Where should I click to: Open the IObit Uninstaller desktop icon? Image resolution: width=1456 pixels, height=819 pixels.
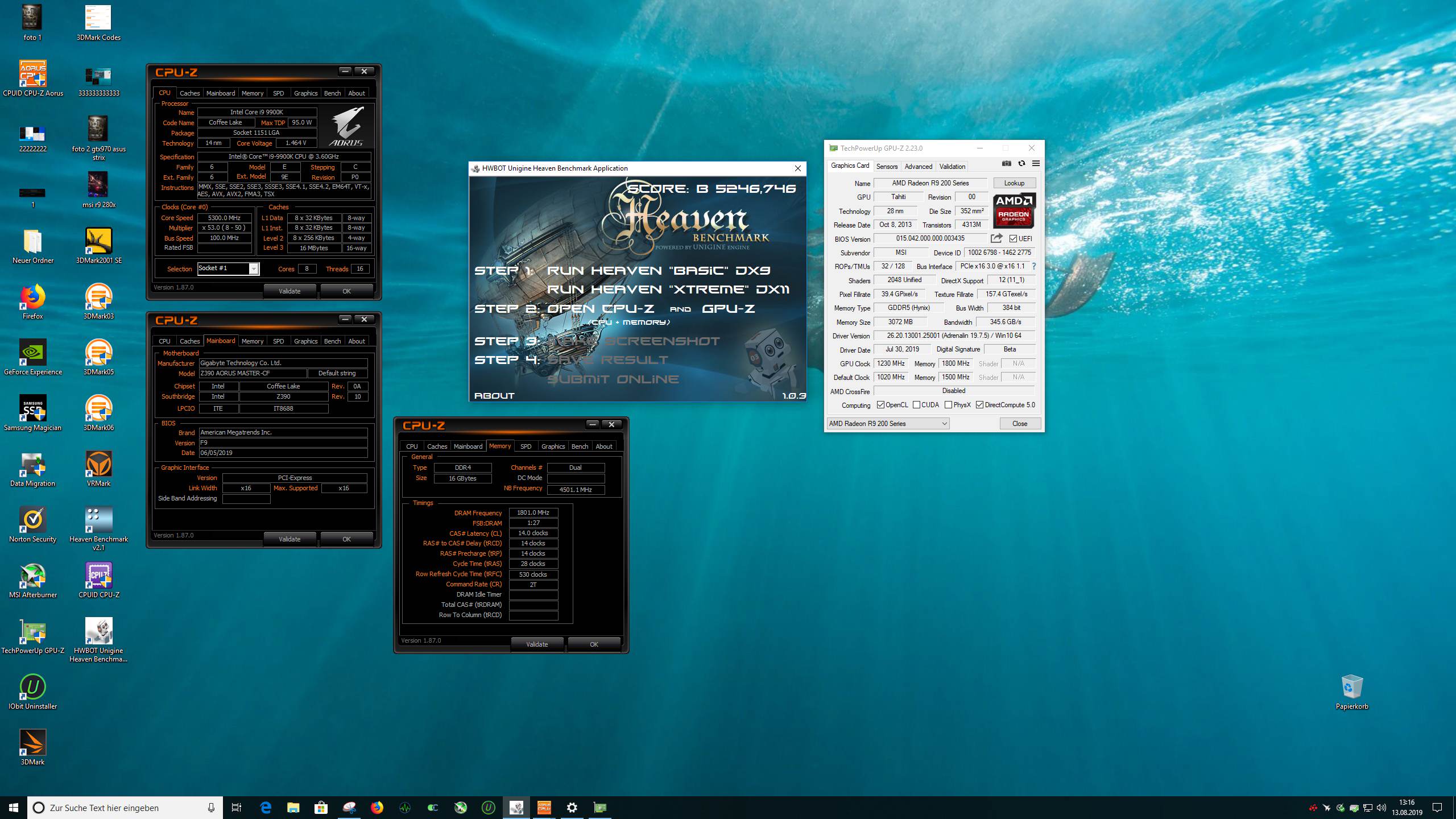(x=33, y=692)
